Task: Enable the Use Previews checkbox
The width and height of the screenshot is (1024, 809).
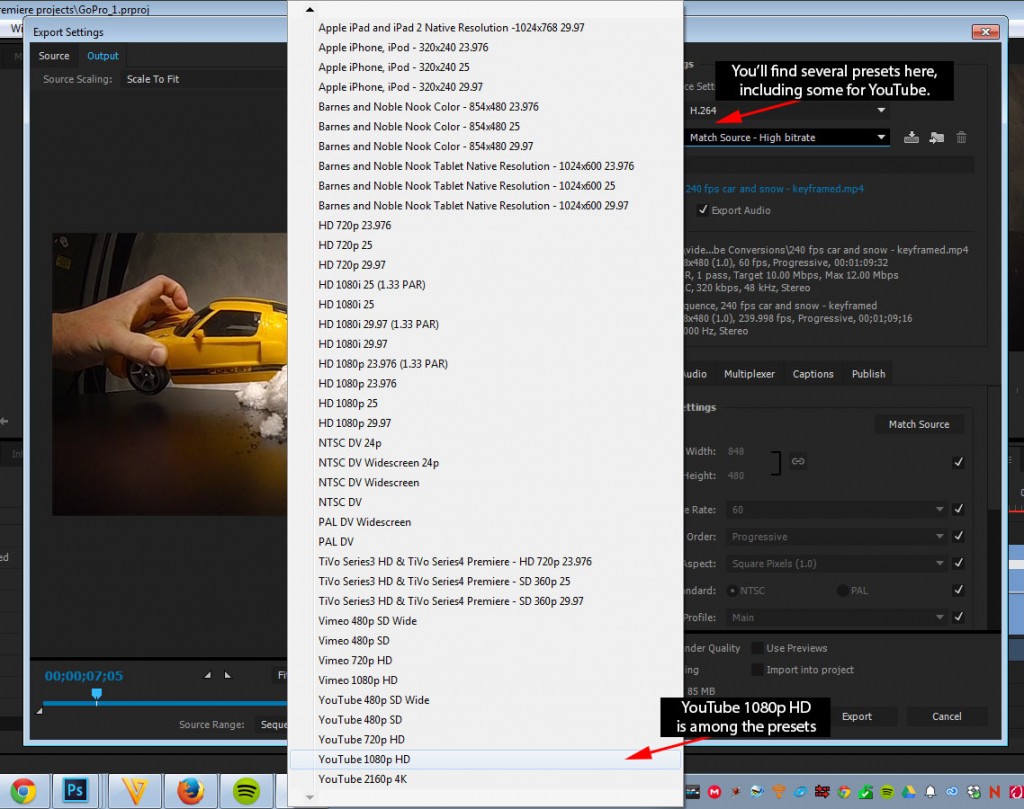Action: (758, 648)
